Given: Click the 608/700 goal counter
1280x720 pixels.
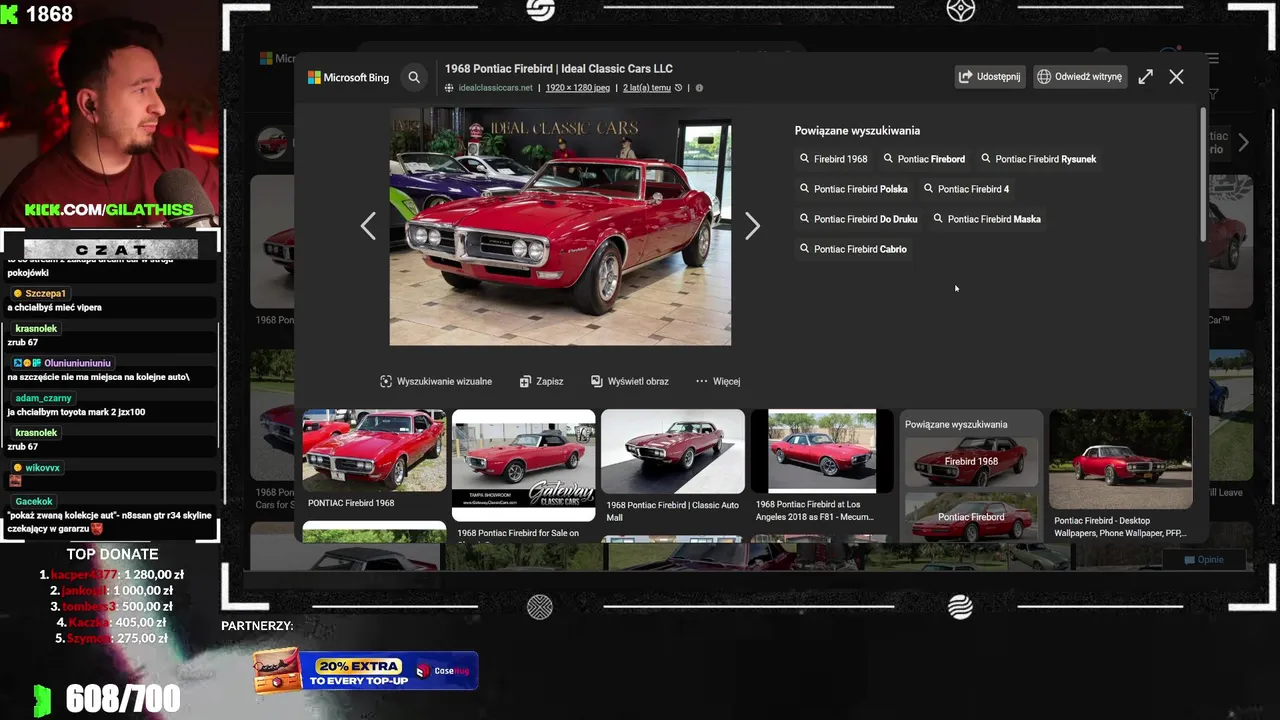Looking at the screenshot, I should click(x=123, y=699).
